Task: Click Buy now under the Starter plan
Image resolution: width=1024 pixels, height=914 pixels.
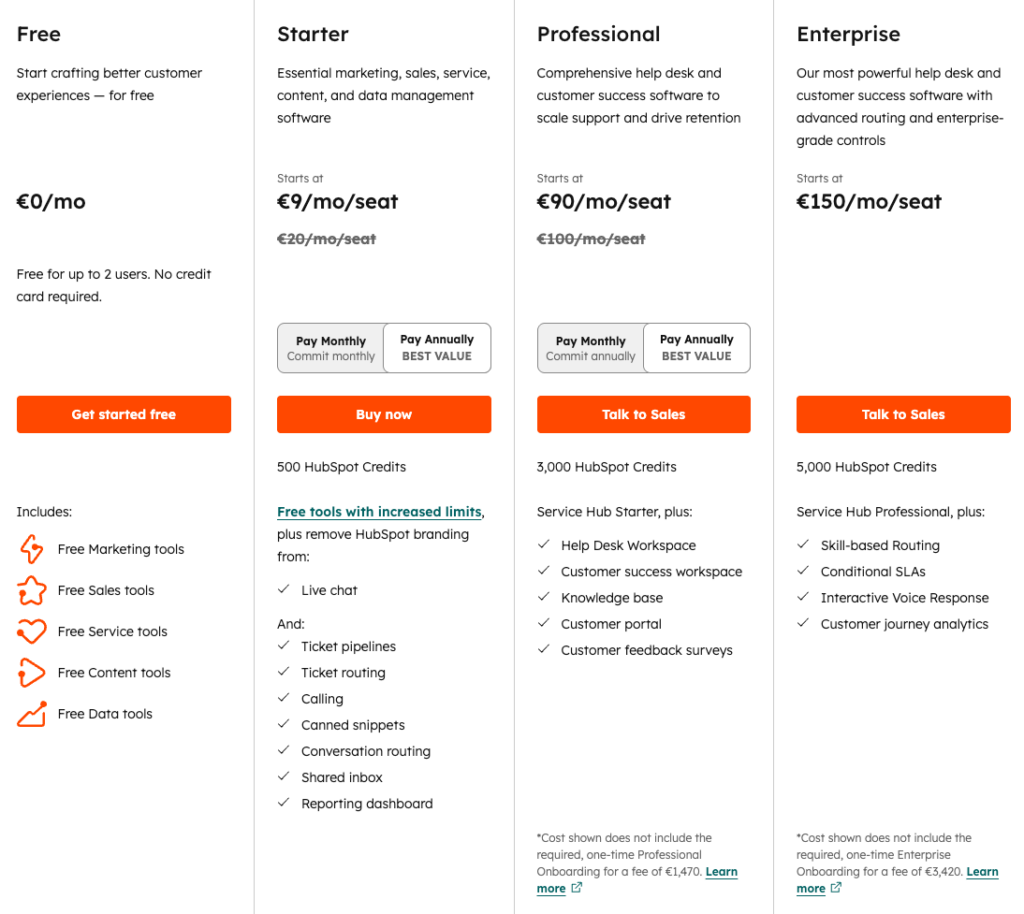Action: click(x=383, y=414)
